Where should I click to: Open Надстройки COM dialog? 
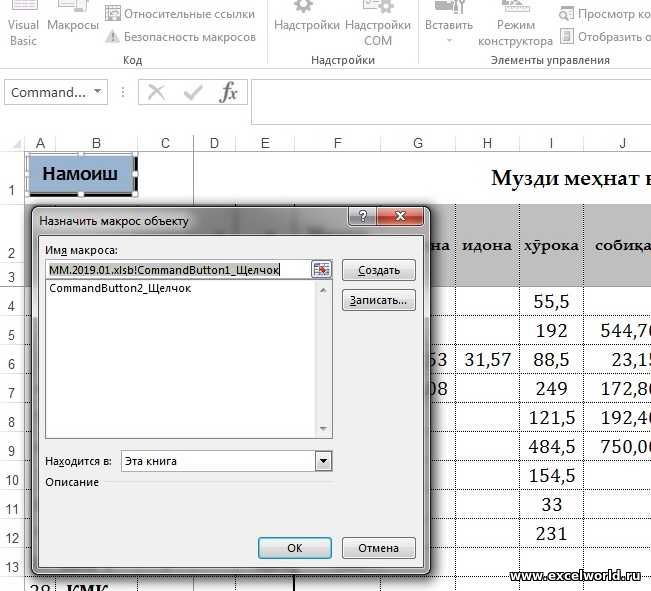coord(378,25)
